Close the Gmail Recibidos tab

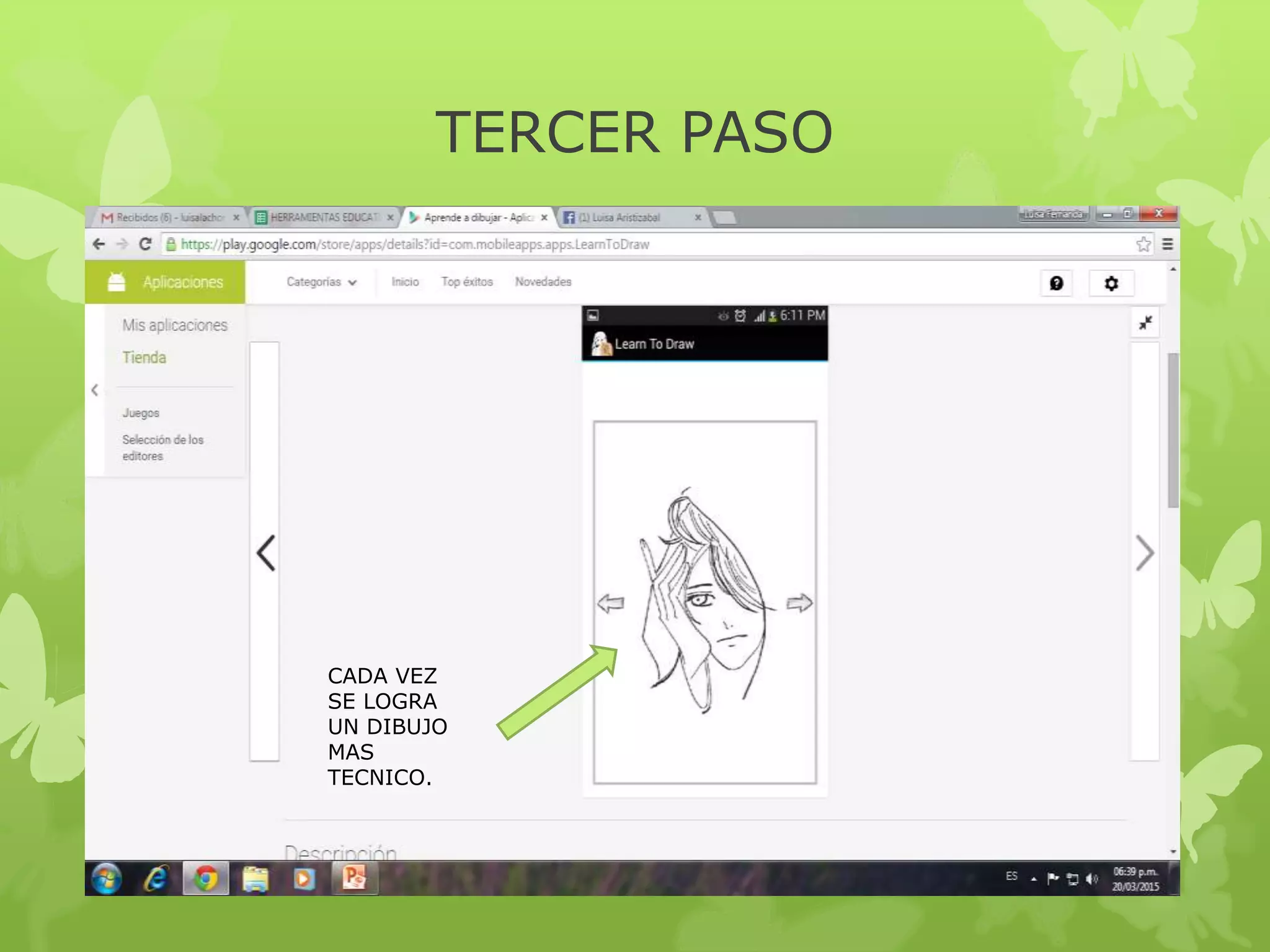tap(236, 218)
